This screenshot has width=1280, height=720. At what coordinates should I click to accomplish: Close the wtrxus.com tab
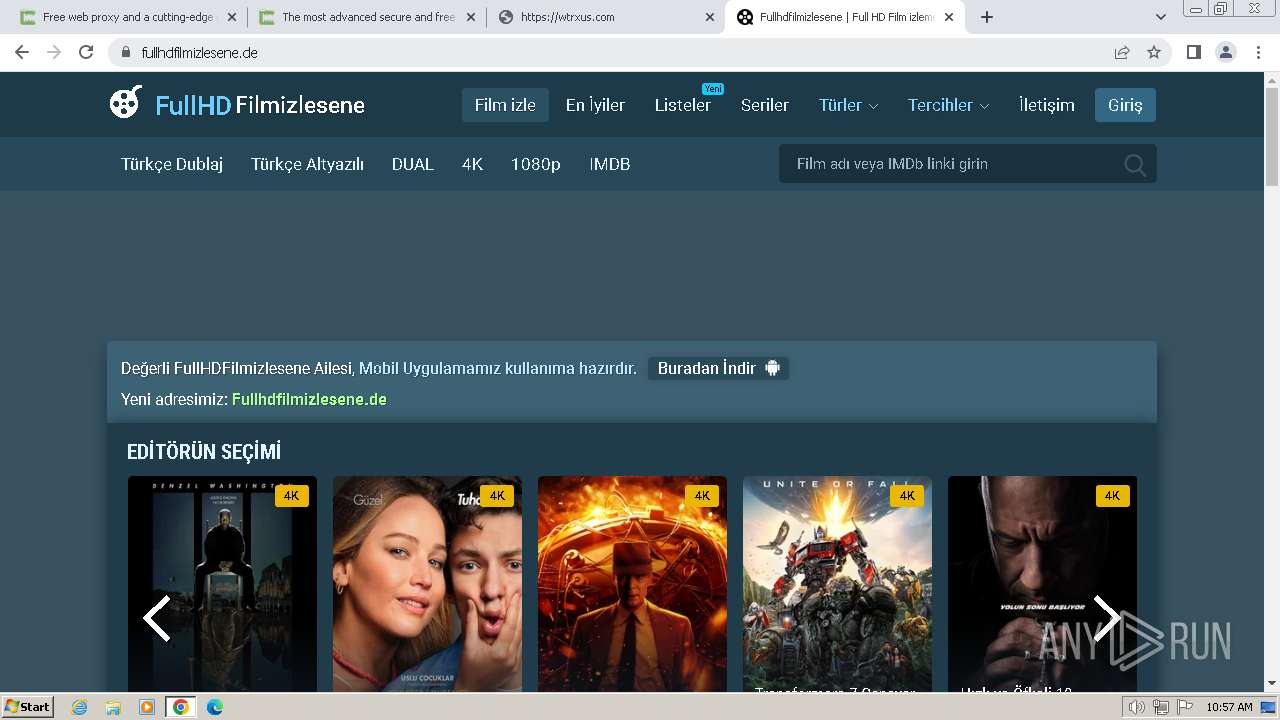[710, 17]
